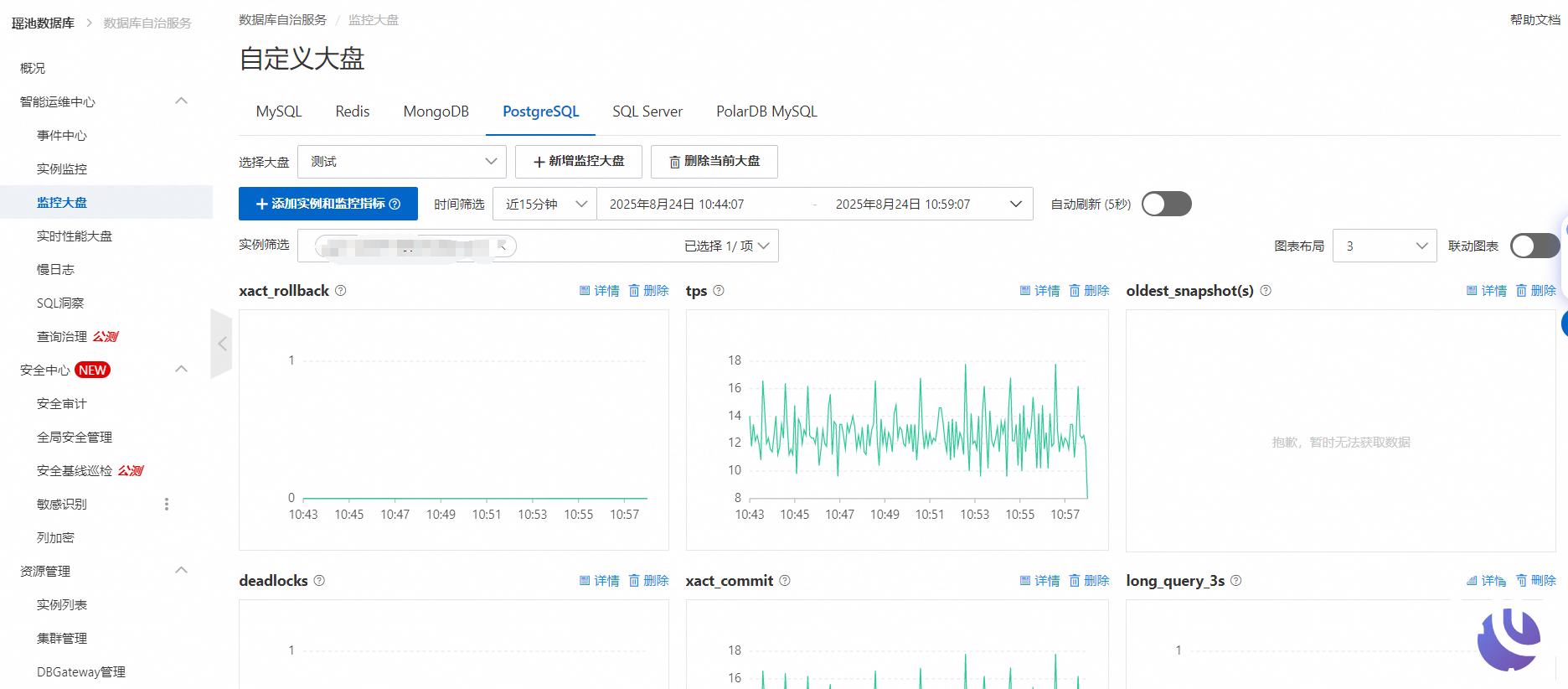Open 详情 for deadlocks chart
Screen dimensions: 1568x689
(600, 581)
